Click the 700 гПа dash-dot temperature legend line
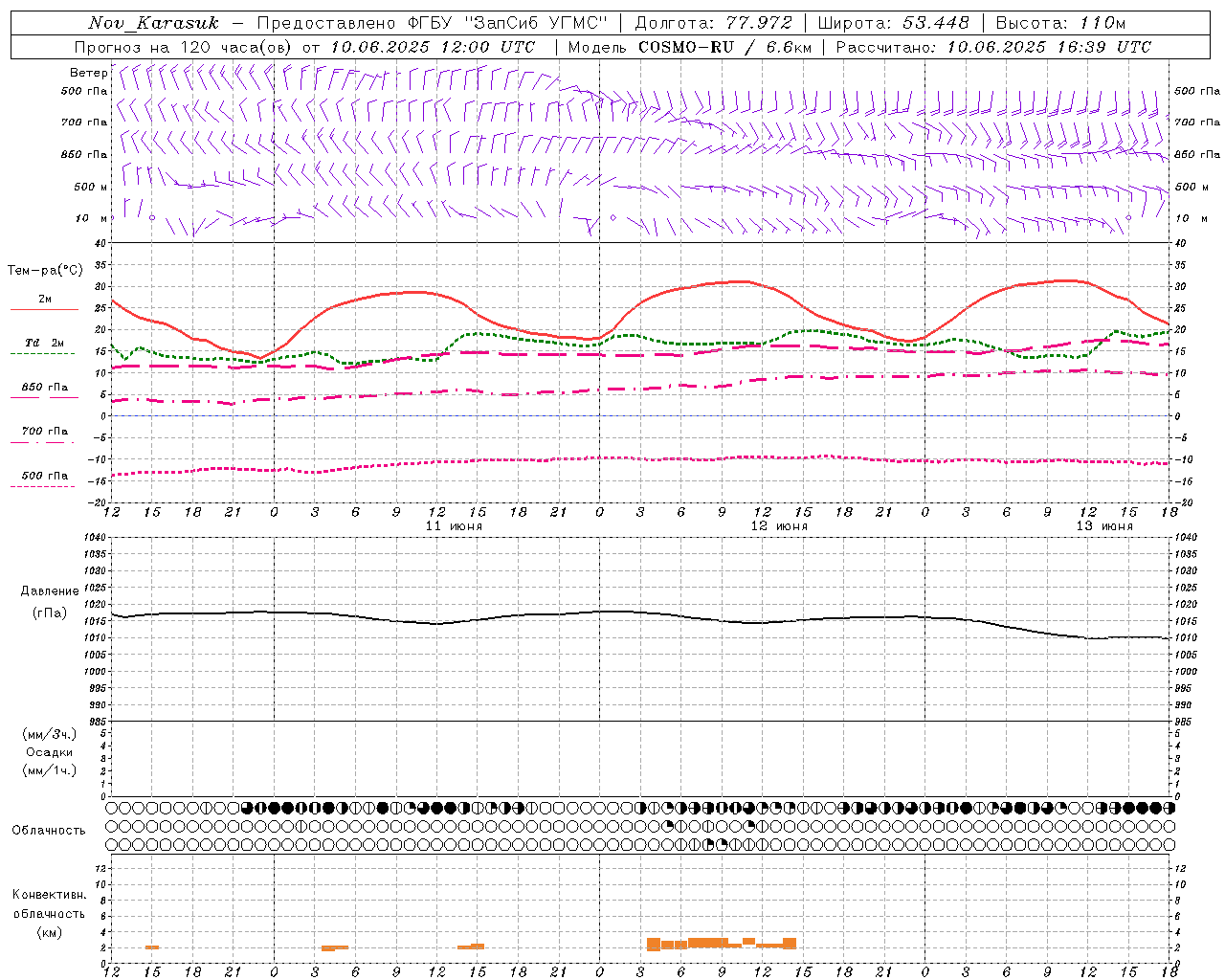This screenshot has height=980, width=1225. (x=42, y=442)
